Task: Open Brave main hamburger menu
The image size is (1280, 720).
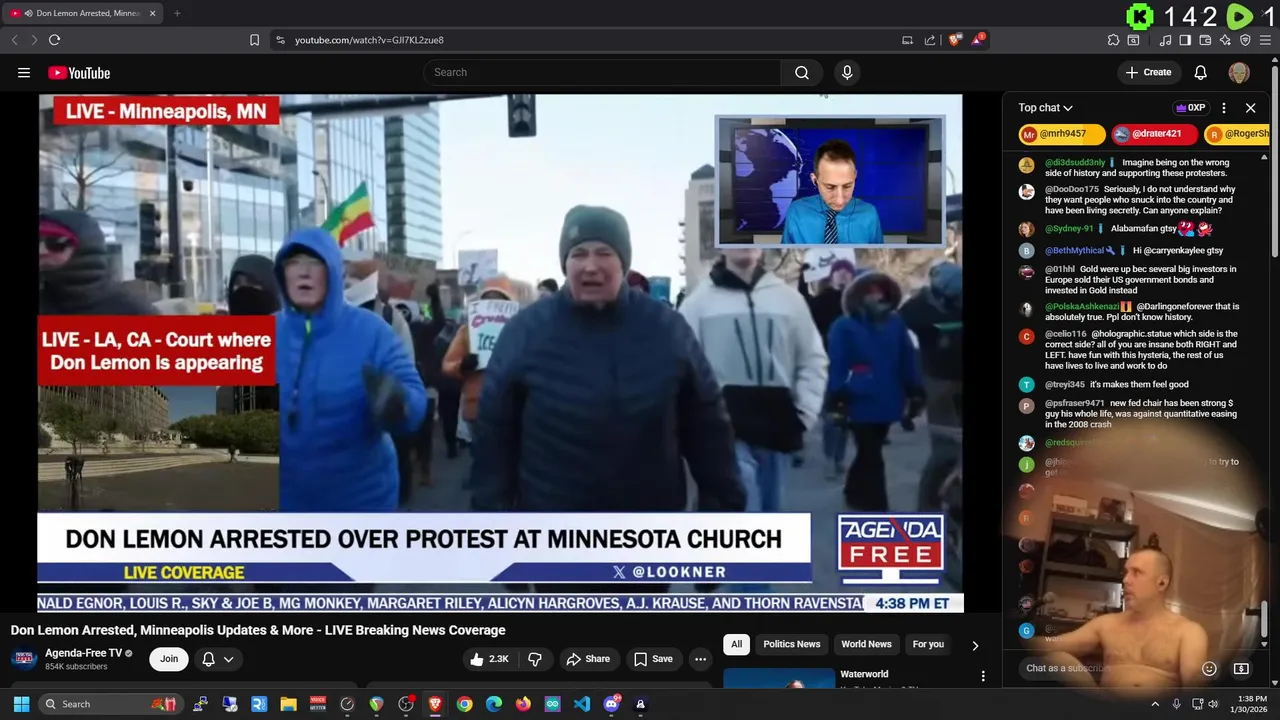Action: (x=1265, y=40)
